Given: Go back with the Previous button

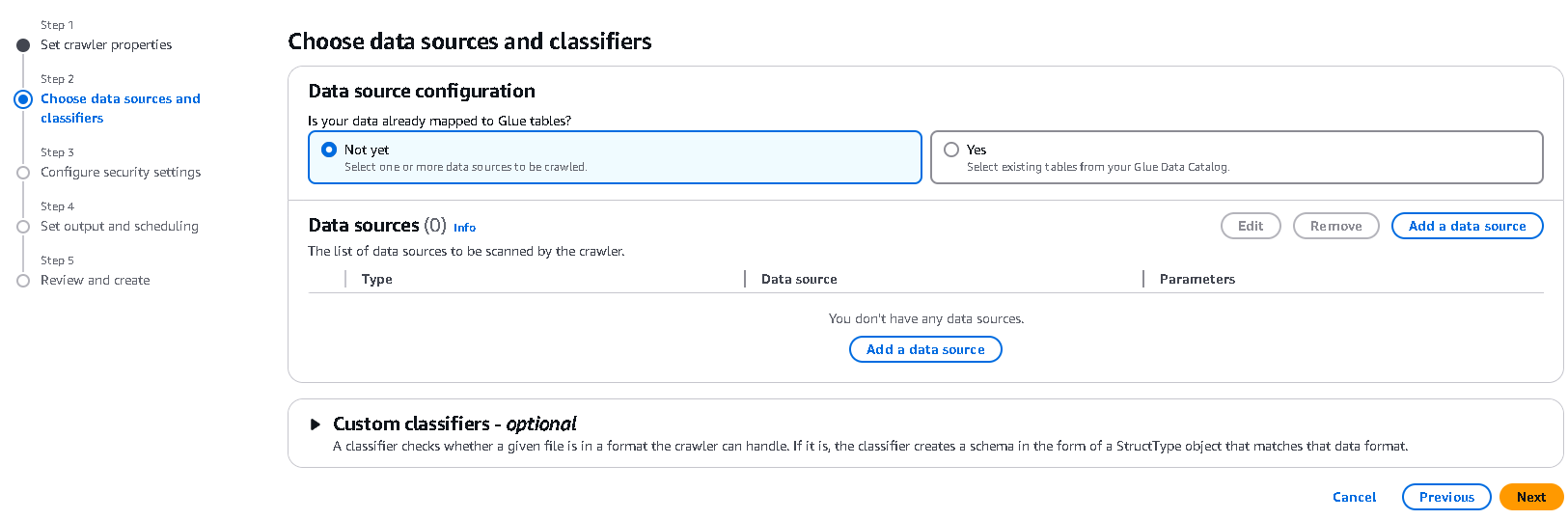Looking at the screenshot, I should coord(1446,497).
